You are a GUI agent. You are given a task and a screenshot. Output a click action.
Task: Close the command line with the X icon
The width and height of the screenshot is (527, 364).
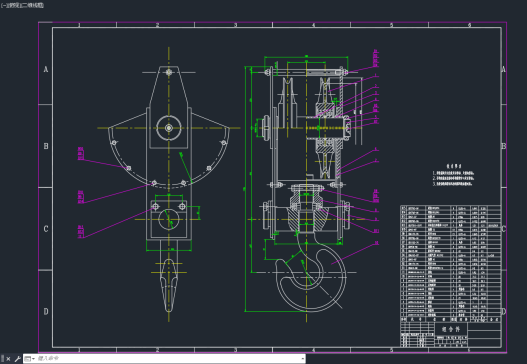[x=8, y=359]
